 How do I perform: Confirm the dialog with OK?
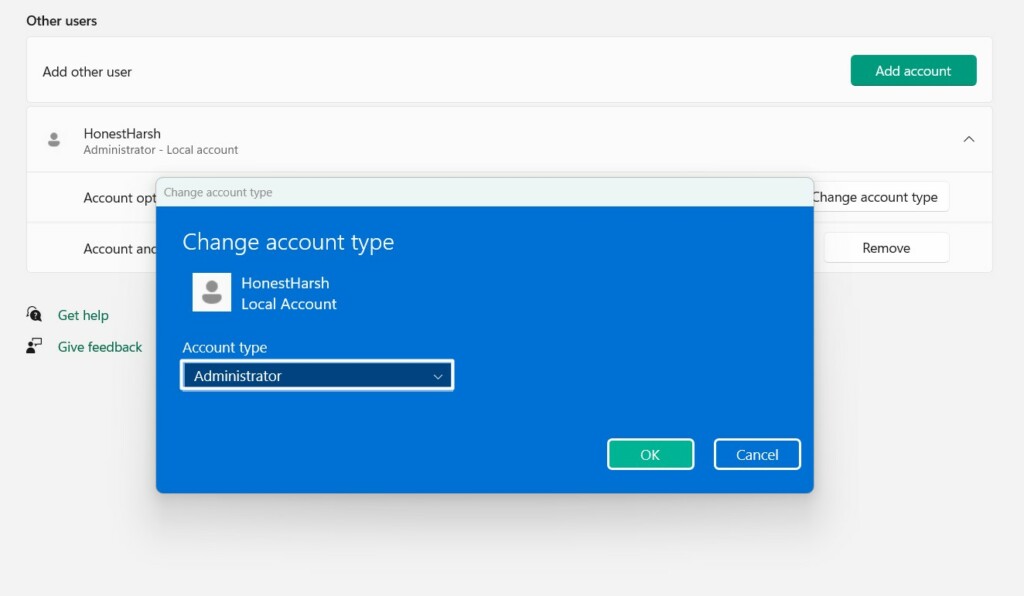650,455
